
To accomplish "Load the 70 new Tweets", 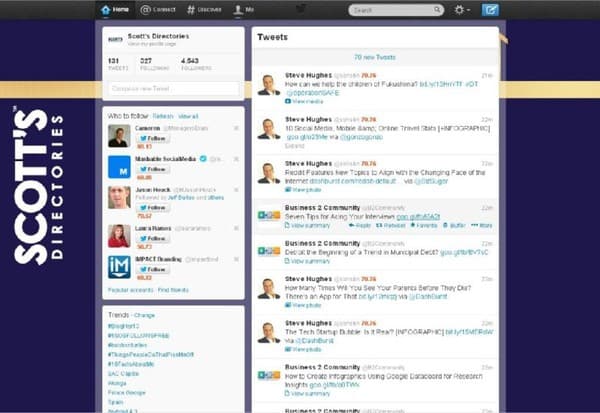I will 375,58.
